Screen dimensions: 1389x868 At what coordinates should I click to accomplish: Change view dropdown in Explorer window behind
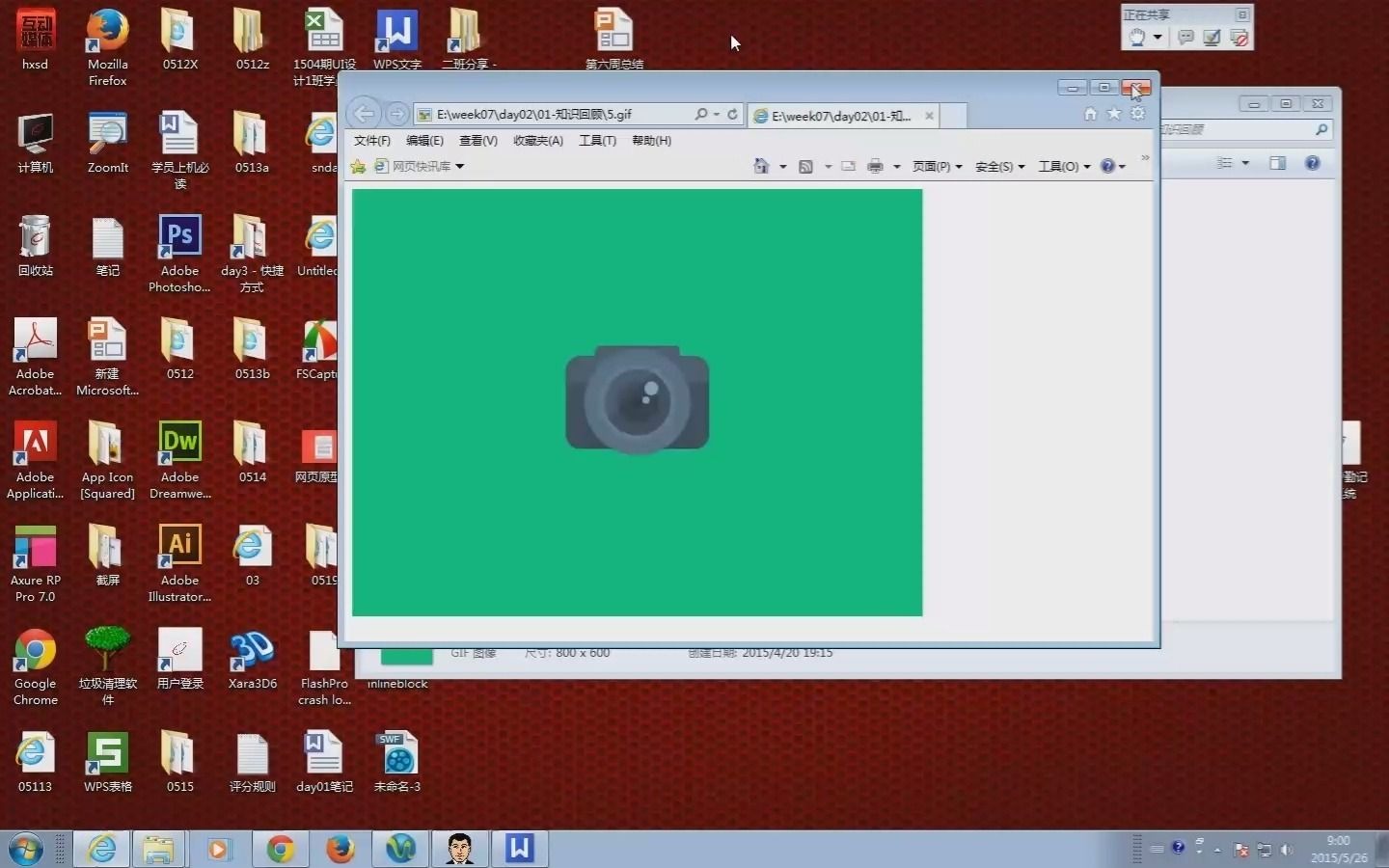coord(1245,163)
